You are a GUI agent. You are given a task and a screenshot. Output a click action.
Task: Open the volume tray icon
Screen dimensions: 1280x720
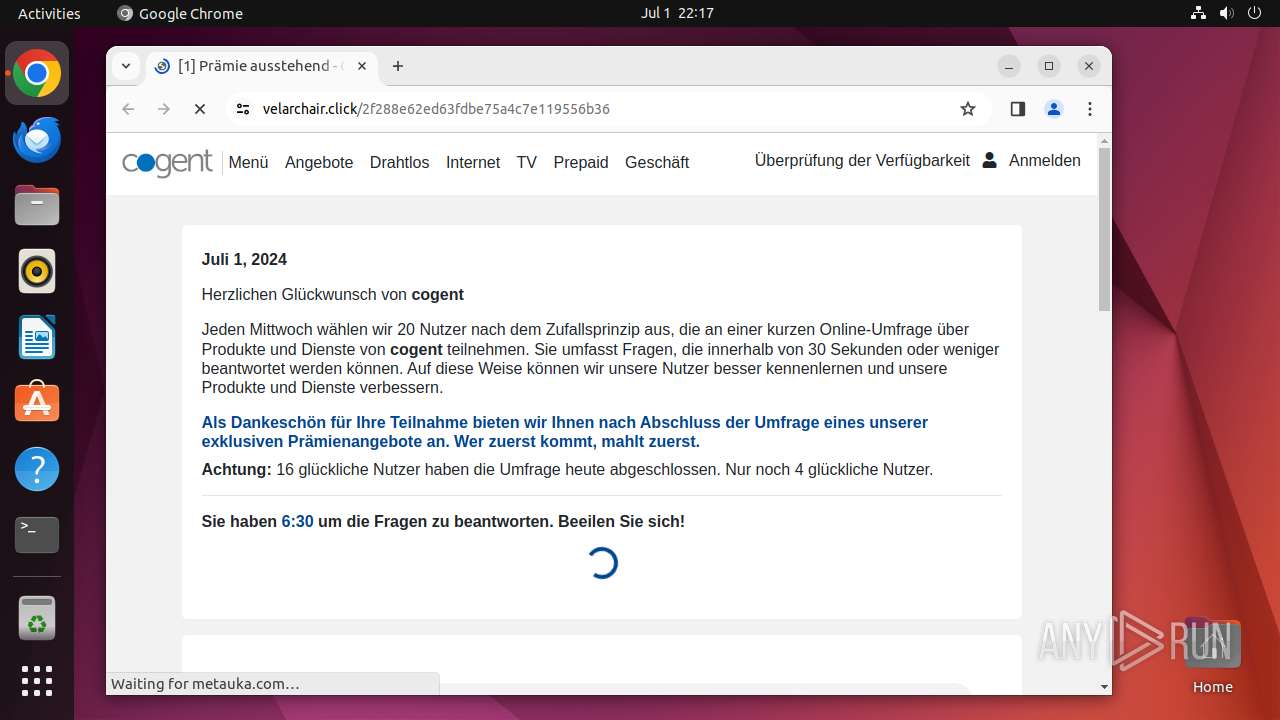pyautogui.click(x=1226, y=13)
